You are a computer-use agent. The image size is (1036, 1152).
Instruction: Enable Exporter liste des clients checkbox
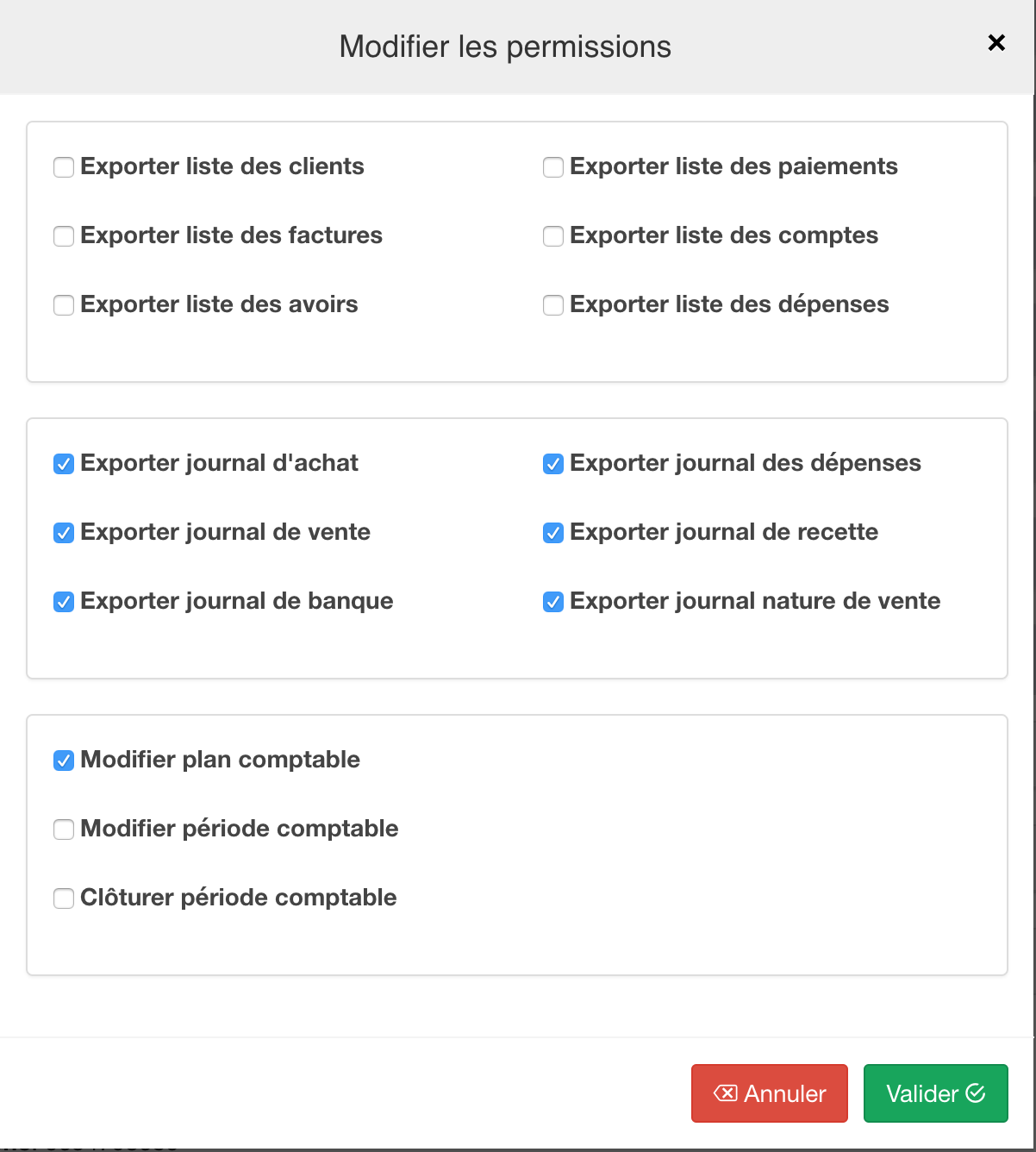click(x=64, y=167)
